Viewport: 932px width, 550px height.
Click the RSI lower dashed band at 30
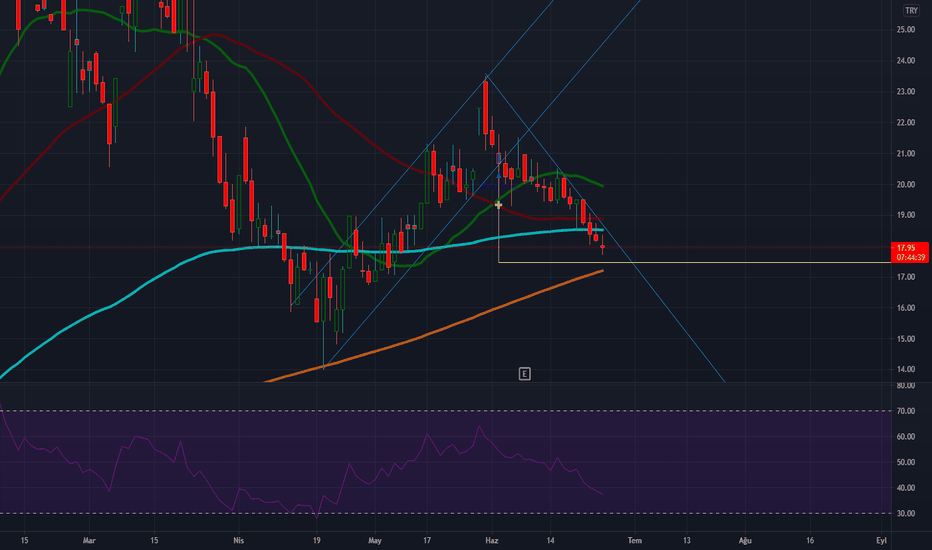pyautogui.click(x=446, y=513)
